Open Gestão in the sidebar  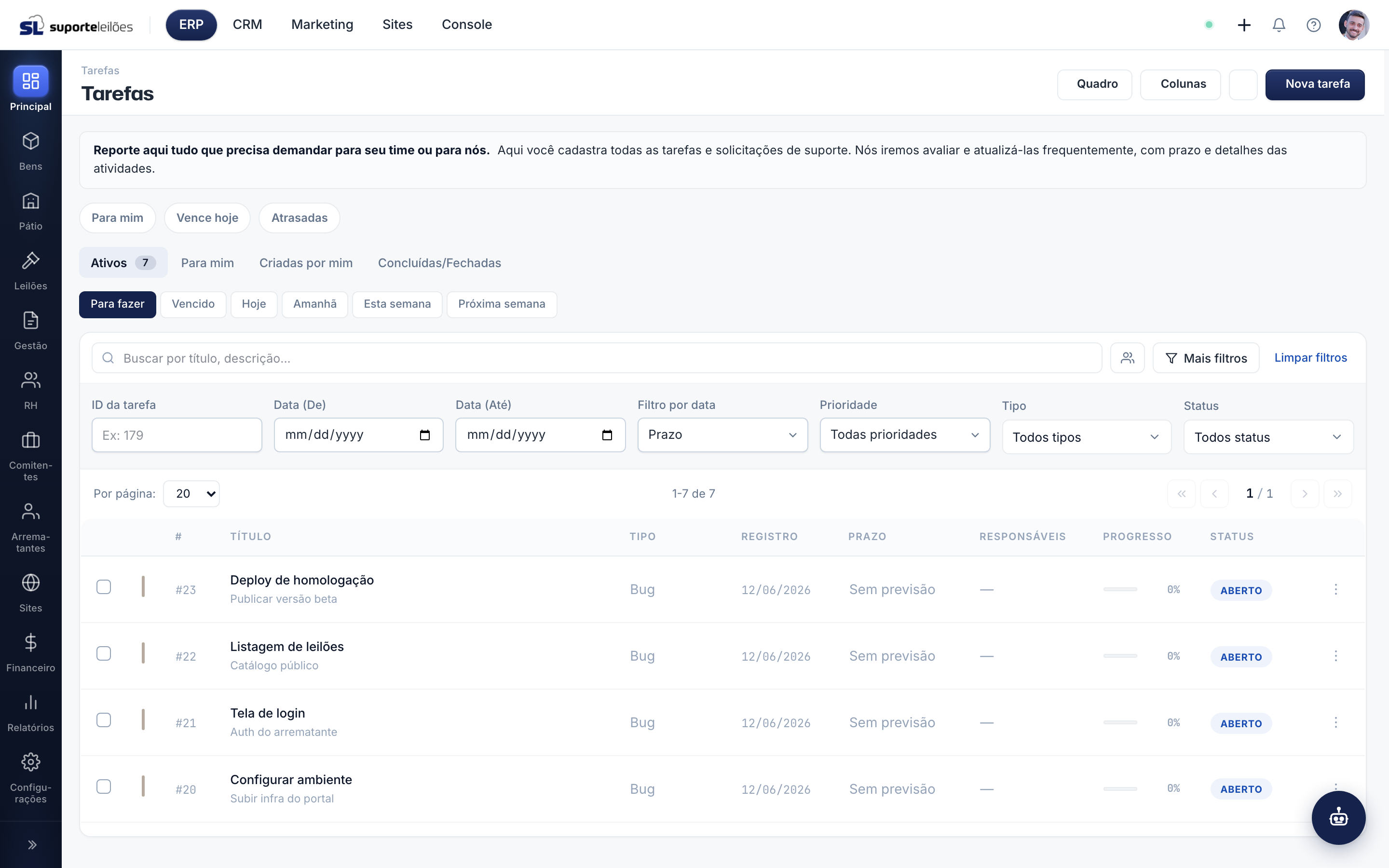click(x=30, y=330)
